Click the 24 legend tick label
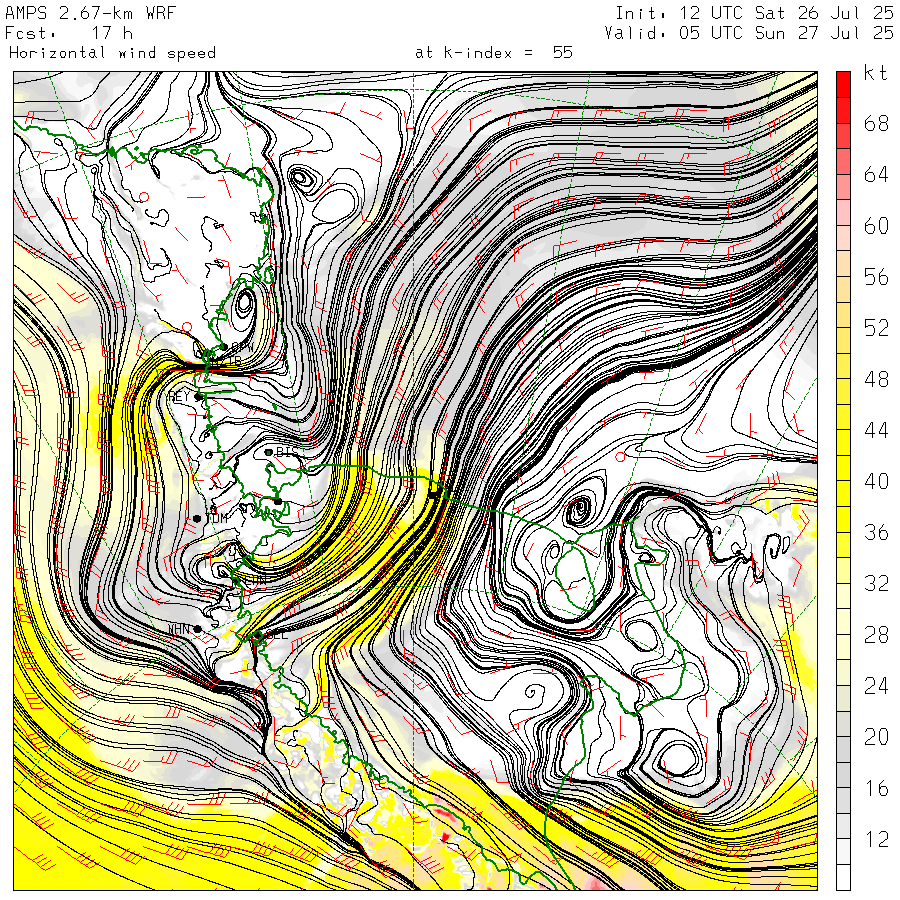Viewport: 900px width, 900px height. click(x=876, y=685)
